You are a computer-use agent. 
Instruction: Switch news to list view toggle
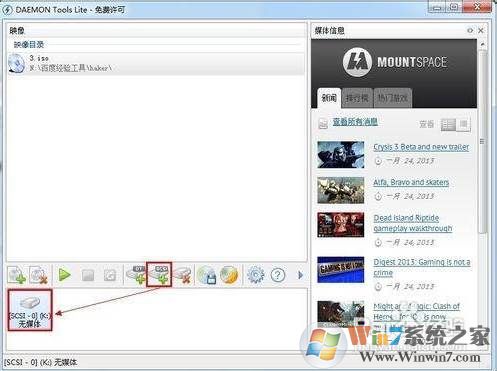[448, 125]
